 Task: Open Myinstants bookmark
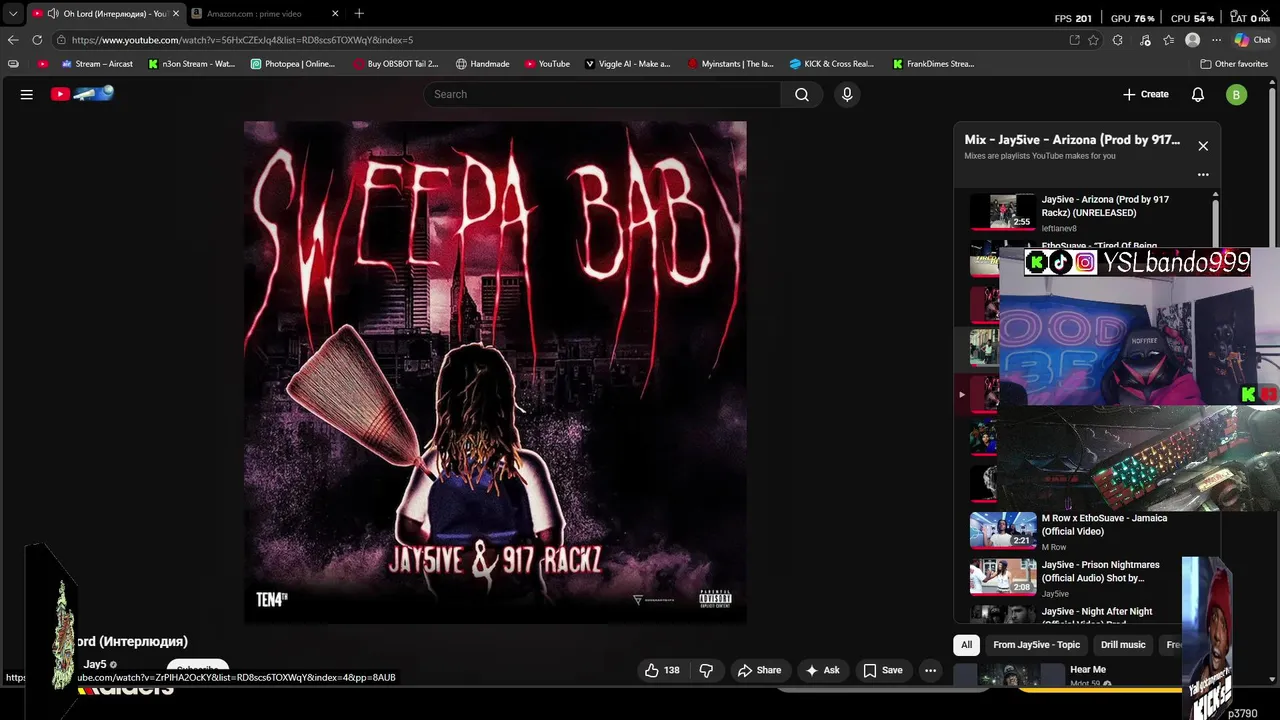731,64
